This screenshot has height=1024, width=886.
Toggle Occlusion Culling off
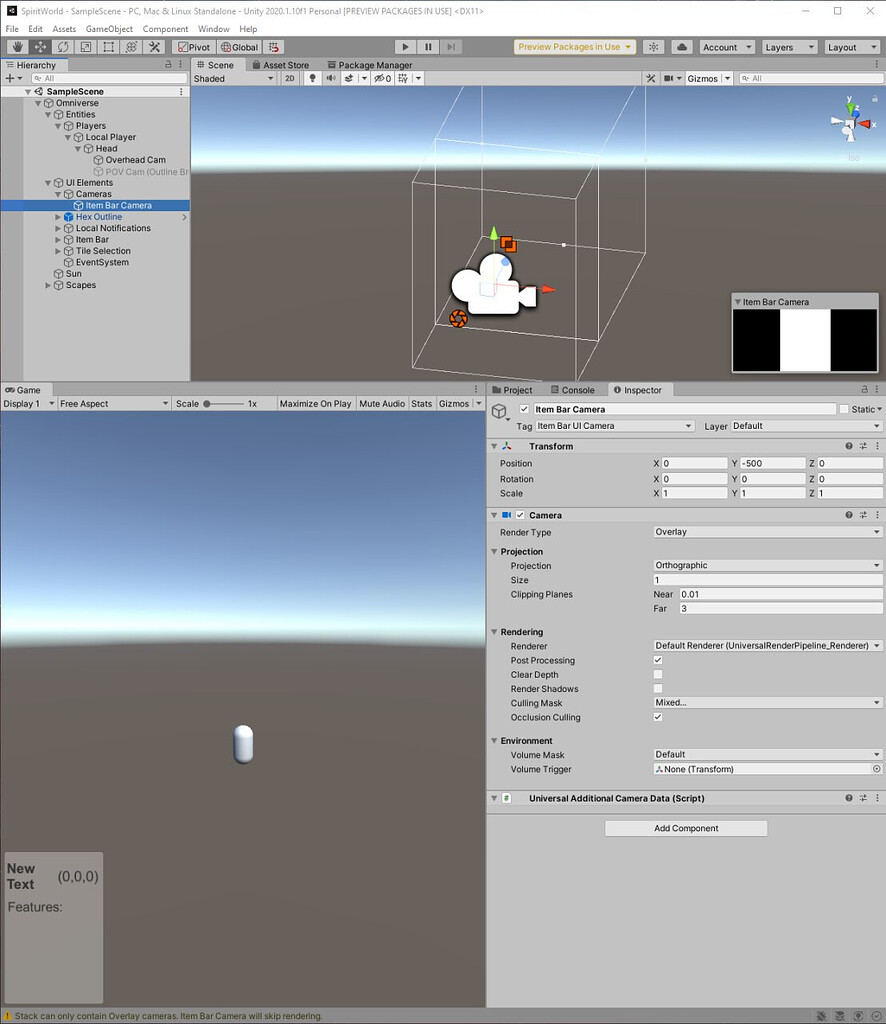tap(658, 717)
